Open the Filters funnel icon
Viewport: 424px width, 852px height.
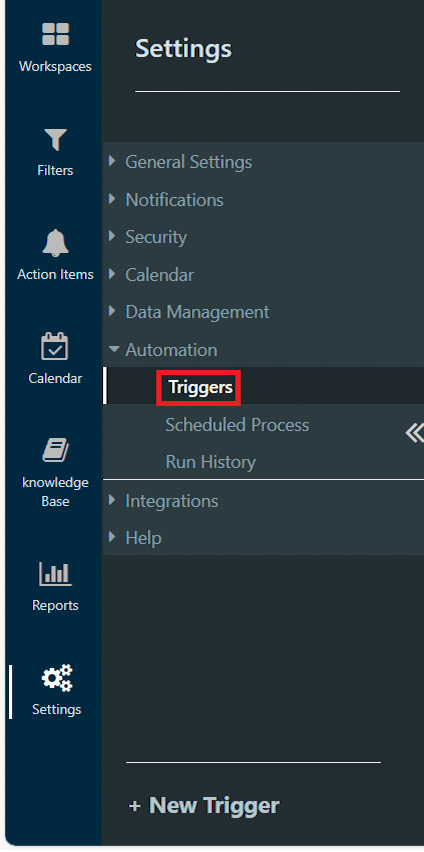pos(55,140)
